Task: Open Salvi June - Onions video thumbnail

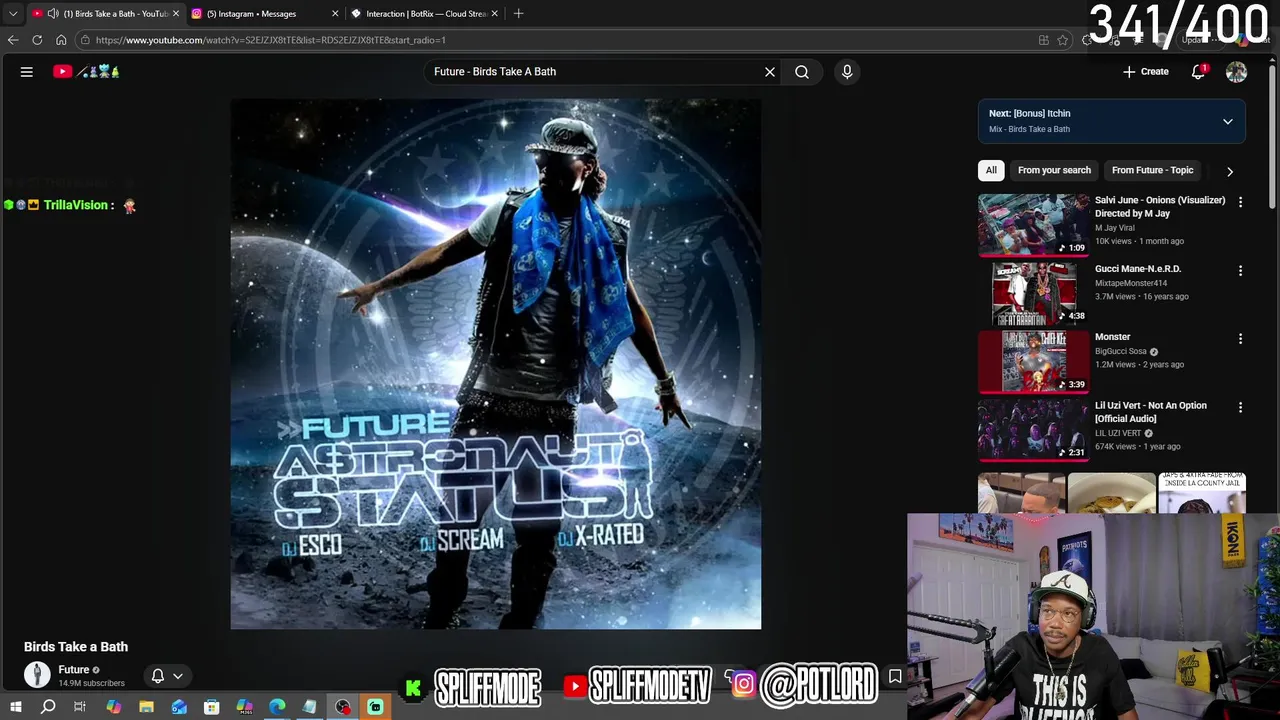Action: click(1034, 224)
